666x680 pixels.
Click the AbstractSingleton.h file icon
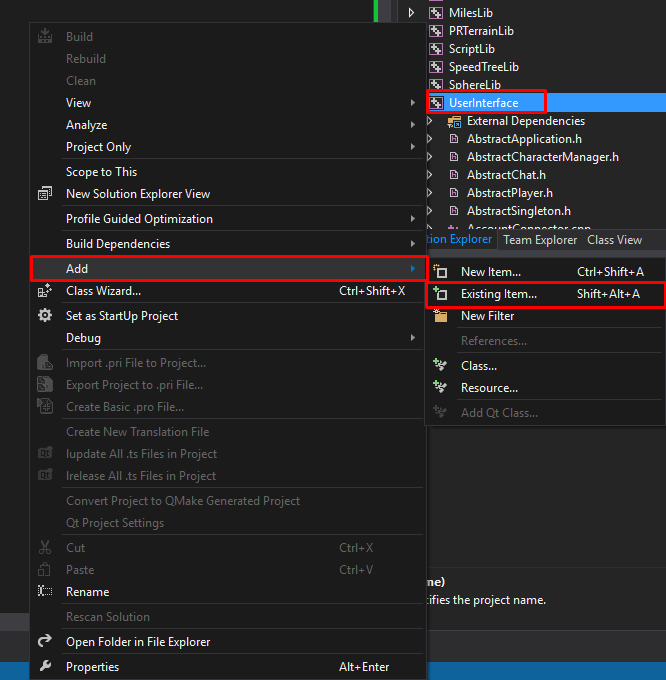click(x=454, y=211)
